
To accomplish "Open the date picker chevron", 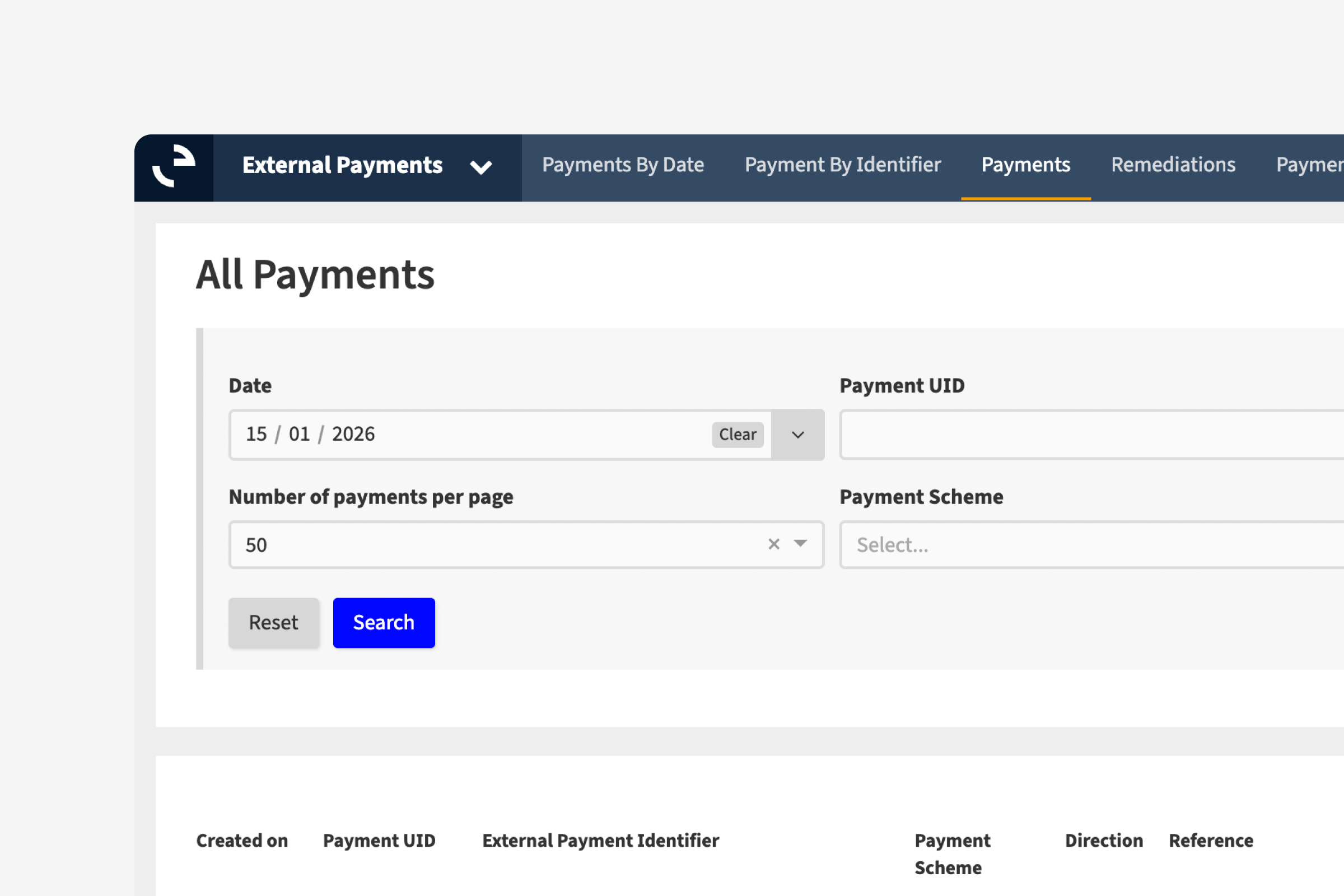I will coord(797,435).
